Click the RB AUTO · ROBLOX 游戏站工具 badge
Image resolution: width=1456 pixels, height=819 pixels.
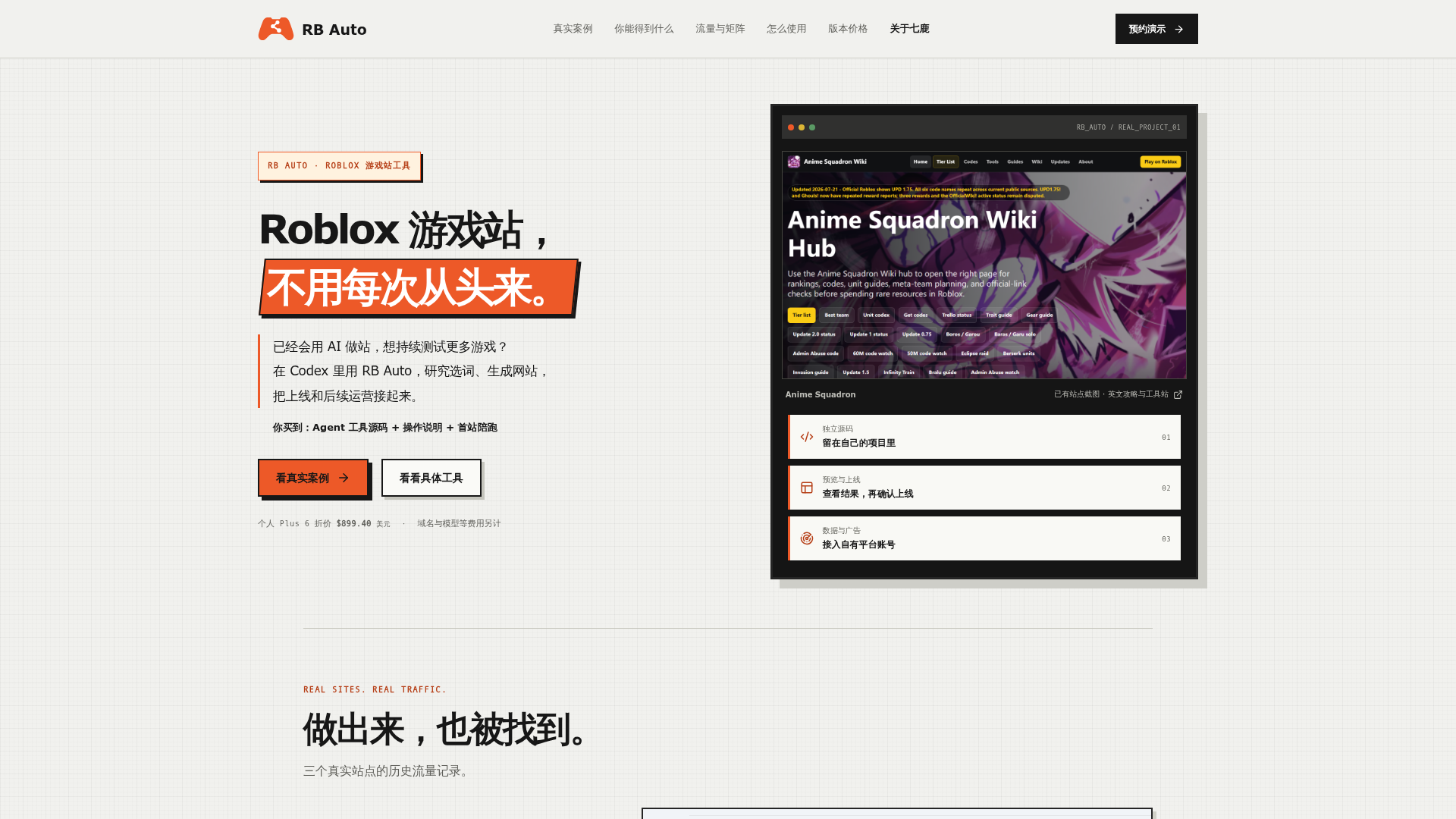click(339, 166)
